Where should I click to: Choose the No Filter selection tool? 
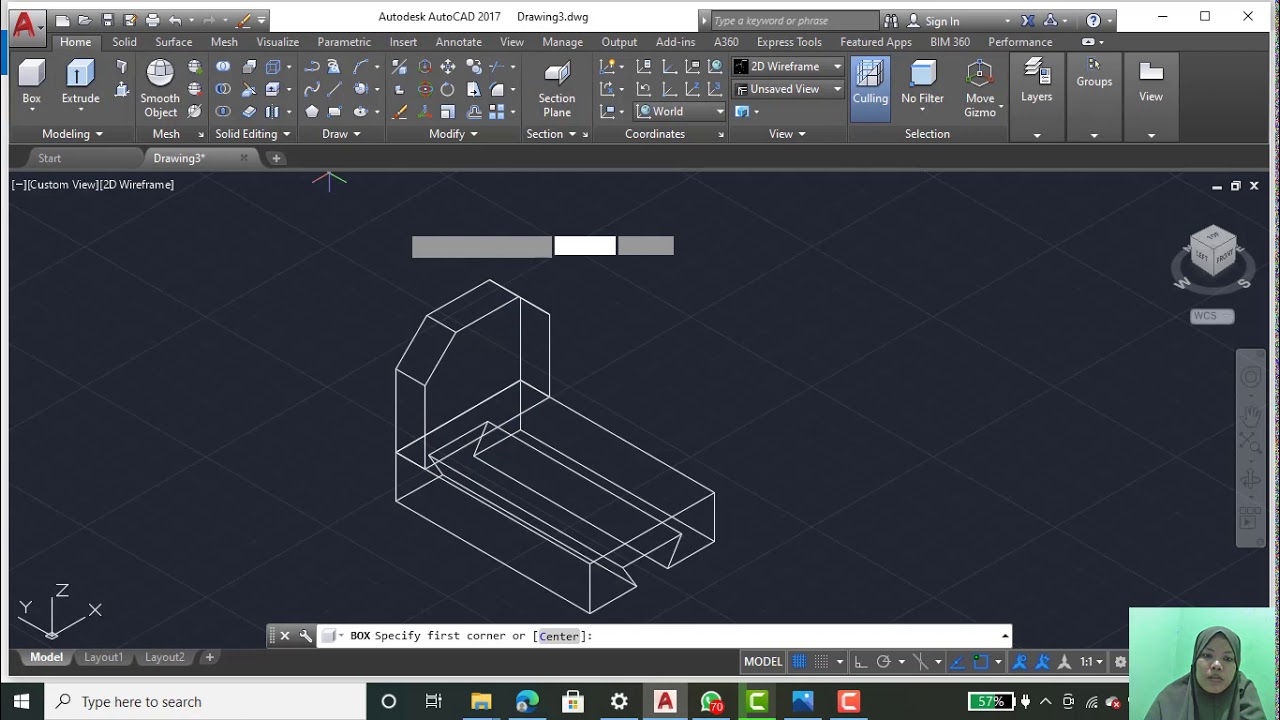(x=922, y=82)
